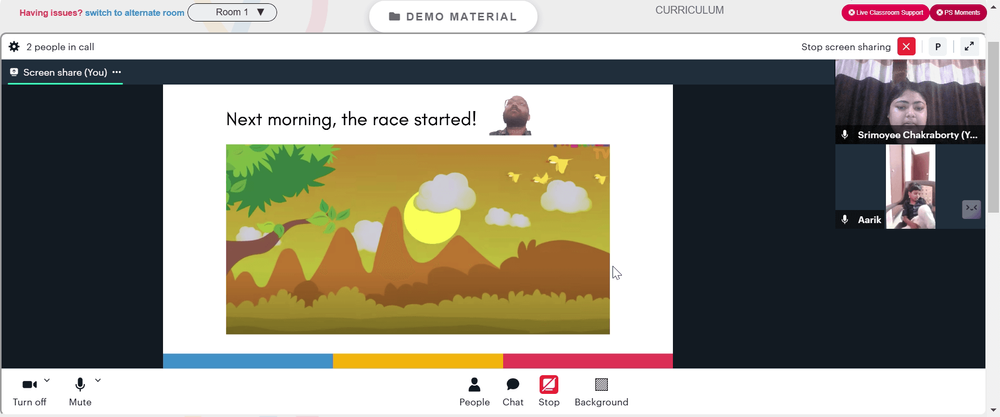Click the P button in call header
The height and width of the screenshot is (417, 1000).
click(938, 47)
